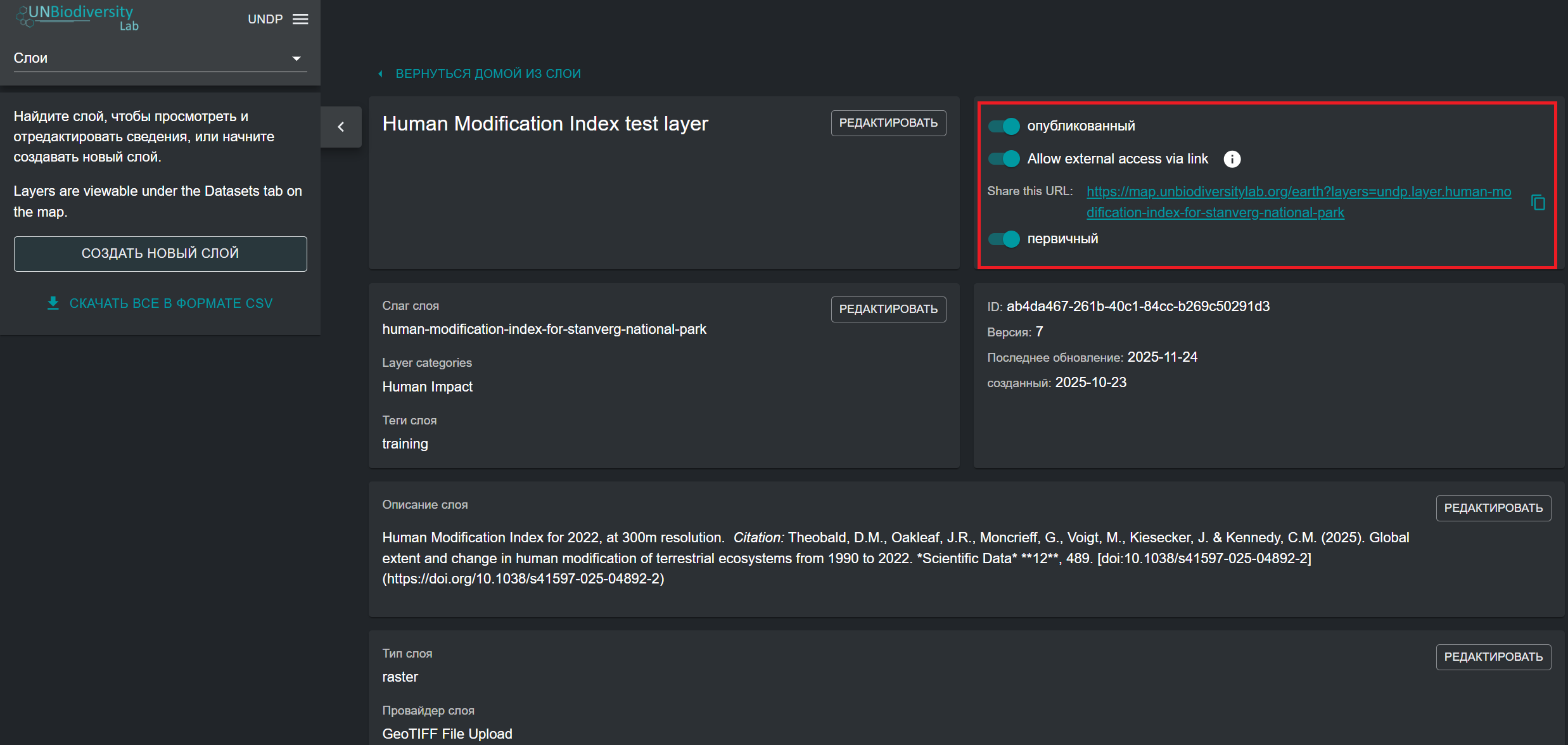Open the hamburger menu next to UNDP
The width and height of the screenshot is (1568, 745).
[300, 19]
